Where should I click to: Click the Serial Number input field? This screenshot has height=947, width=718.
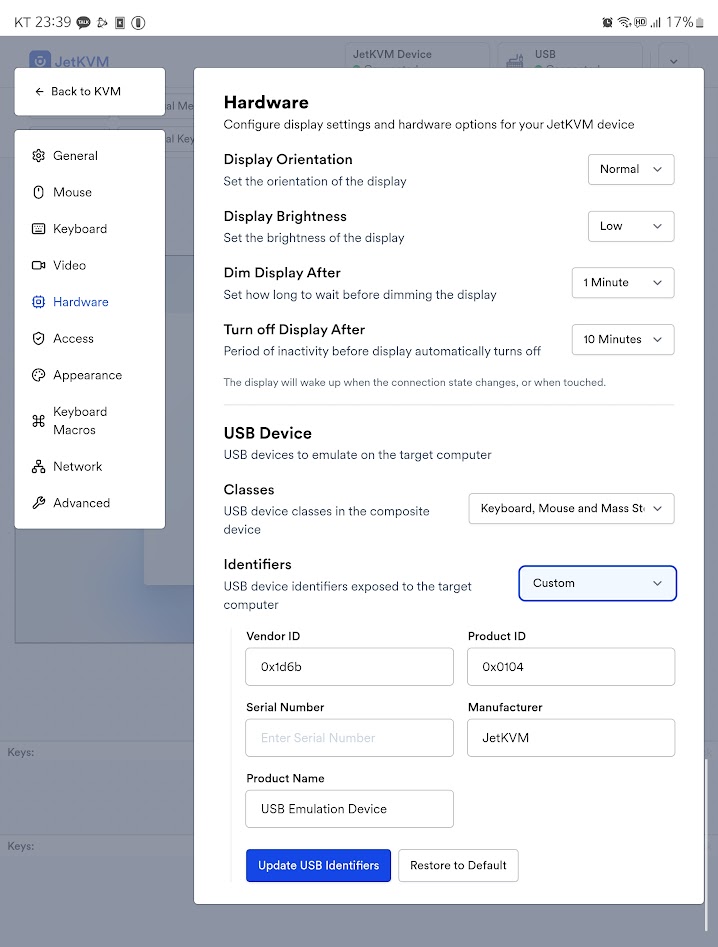tap(349, 738)
